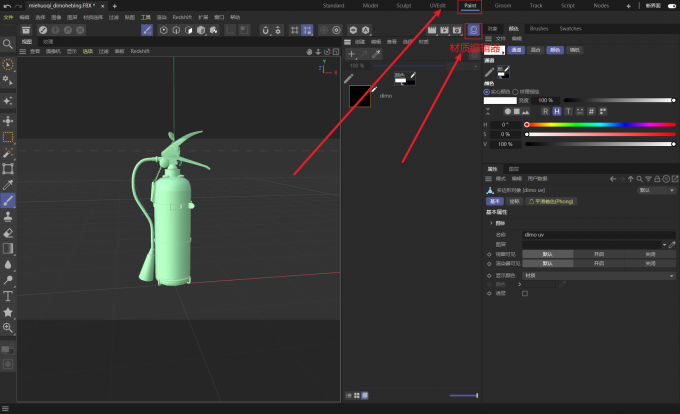Viewport: 680px width, 414px height.
Task: Click the render view clapperboard icon
Action: 432,30
